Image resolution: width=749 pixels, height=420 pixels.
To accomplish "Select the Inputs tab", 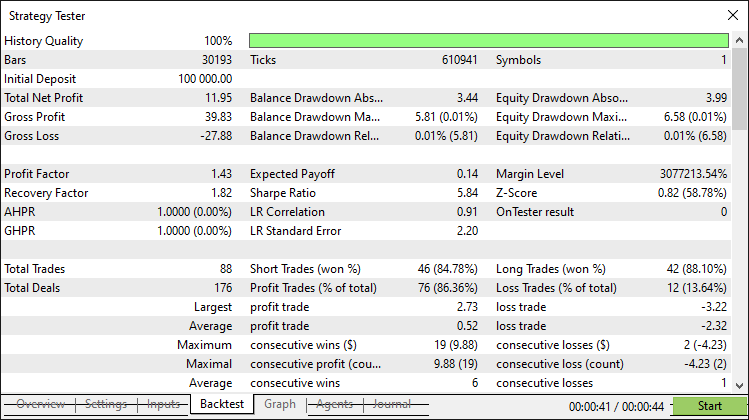I will (163, 404).
